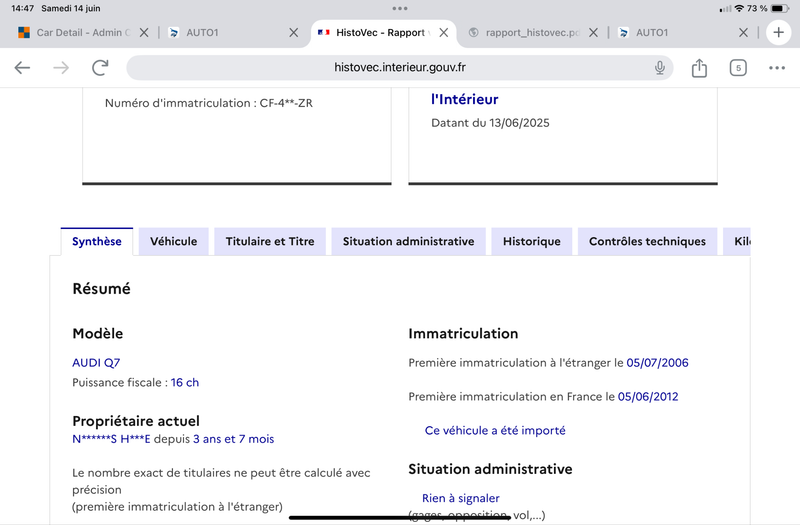Click 'Ce véhicule a été importé'
Screen dimensions: 800x525
pyautogui.click(x=495, y=431)
